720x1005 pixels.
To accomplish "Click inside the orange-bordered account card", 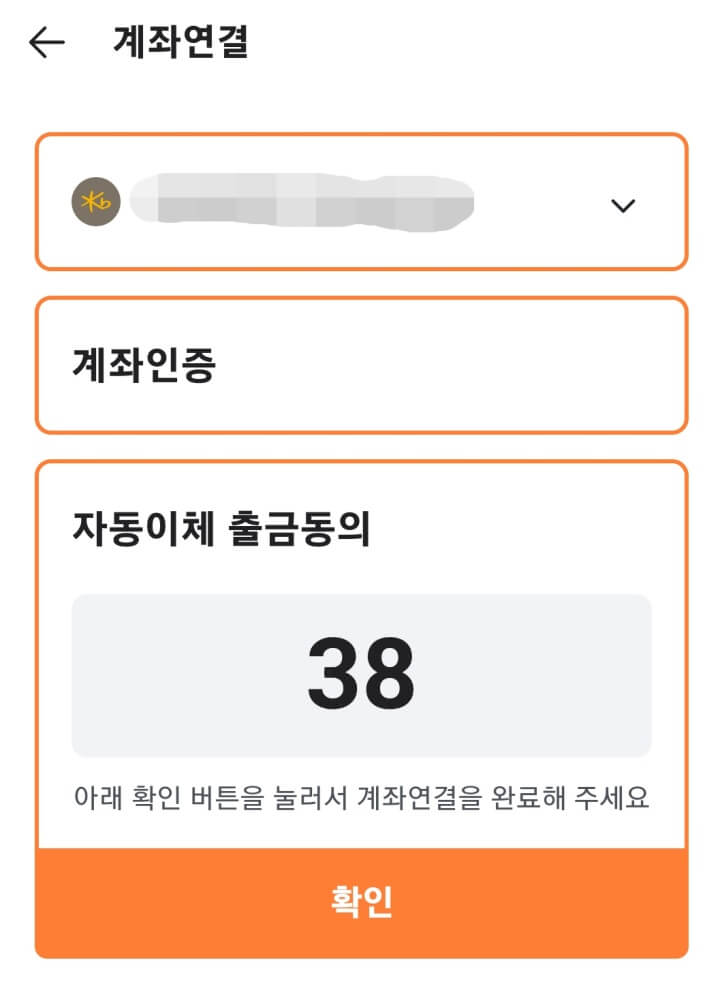I will coord(360,200).
